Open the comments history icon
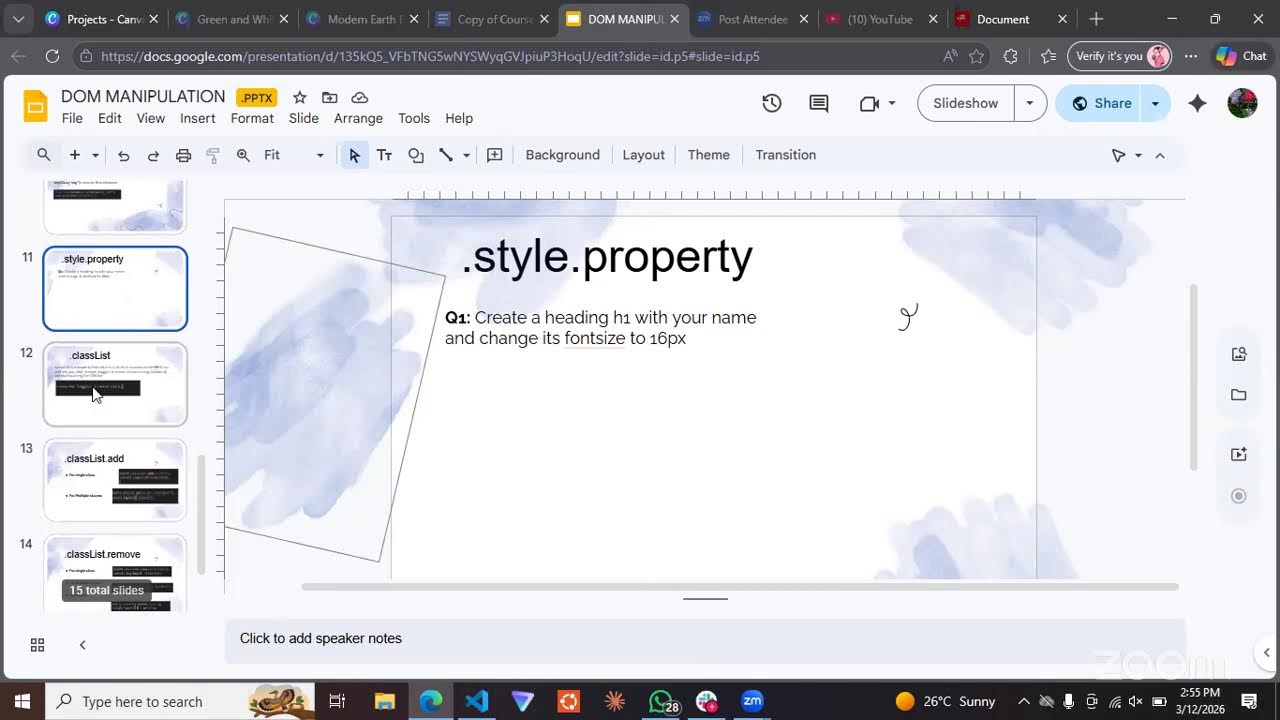 [x=819, y=103]
